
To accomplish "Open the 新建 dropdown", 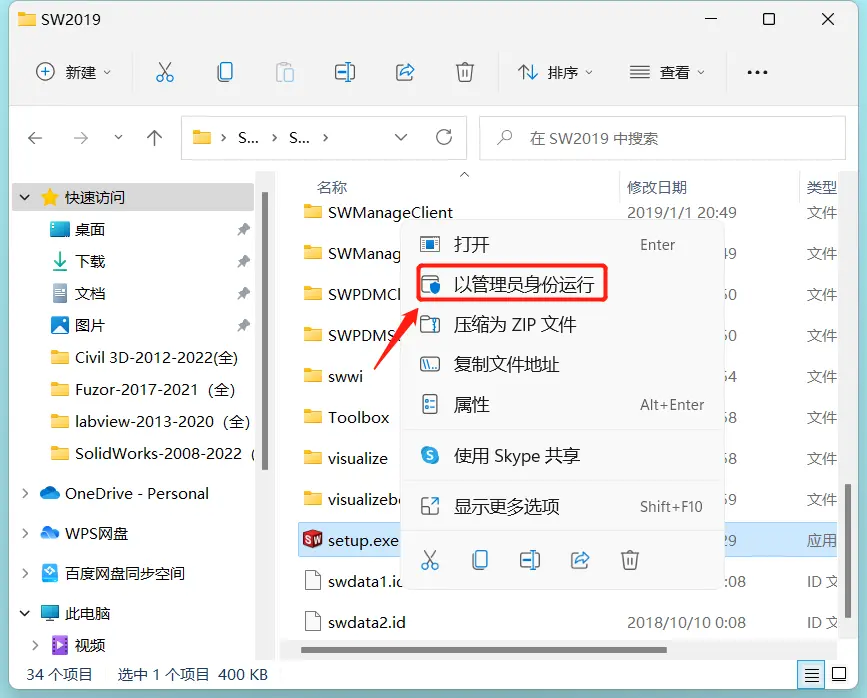I will coord(74,72).
